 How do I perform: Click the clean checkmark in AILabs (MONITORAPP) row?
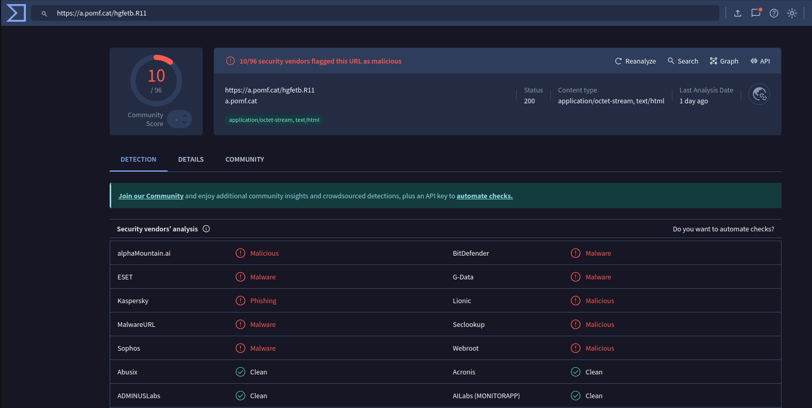coord(575,396)
